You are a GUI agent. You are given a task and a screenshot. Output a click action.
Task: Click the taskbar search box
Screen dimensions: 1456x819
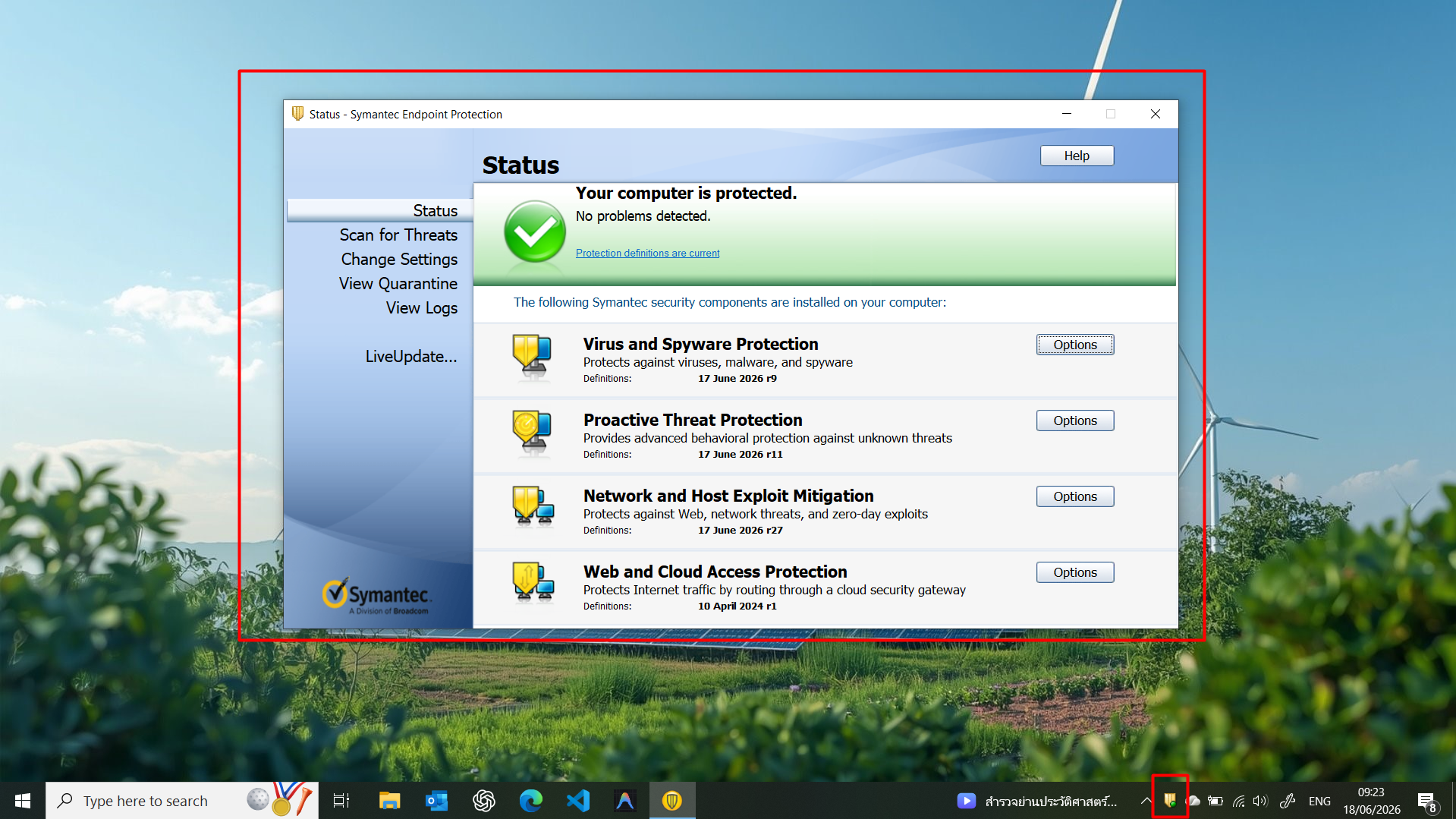[182, 800]
